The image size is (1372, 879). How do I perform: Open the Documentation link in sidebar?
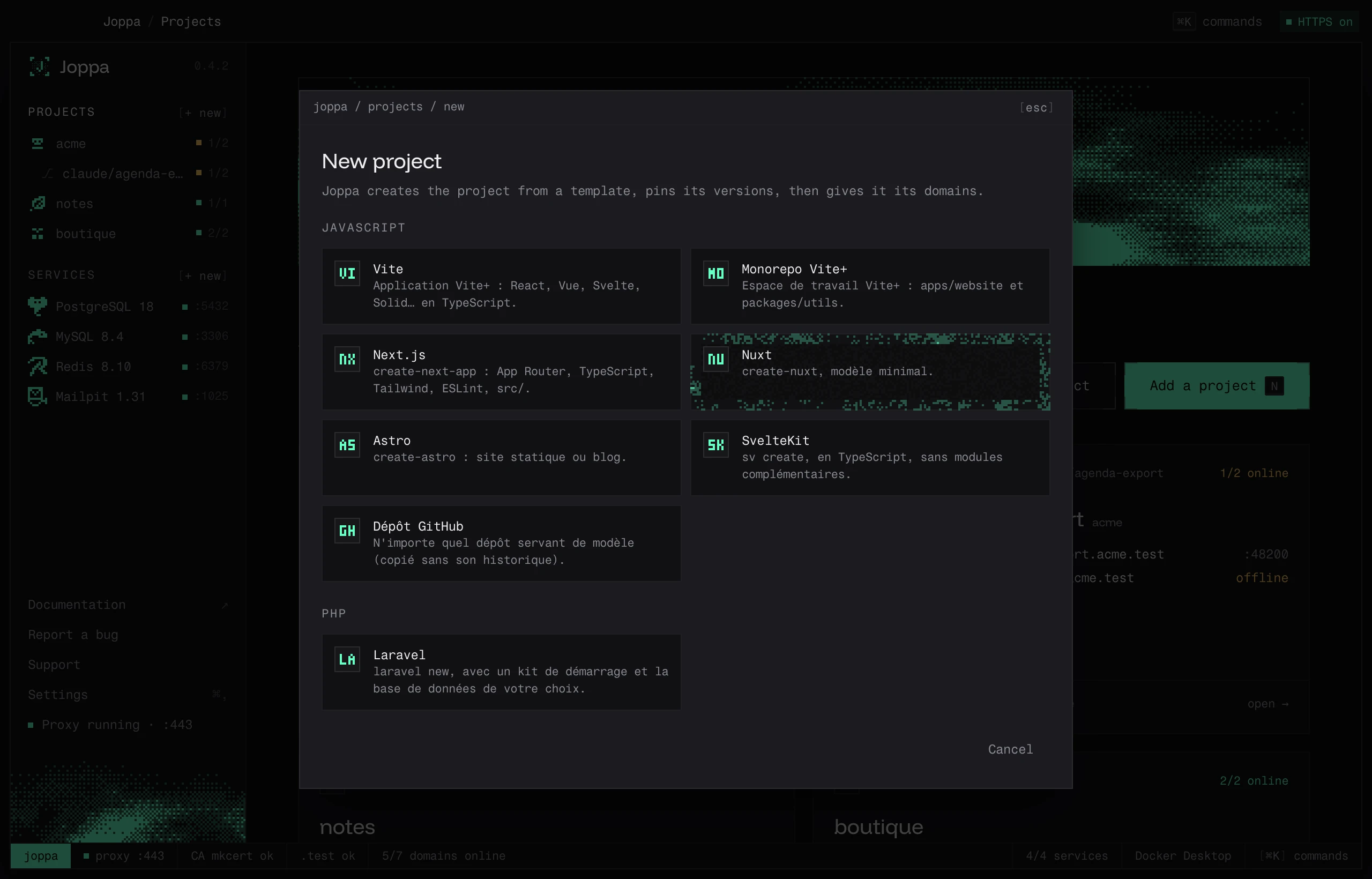128,605
